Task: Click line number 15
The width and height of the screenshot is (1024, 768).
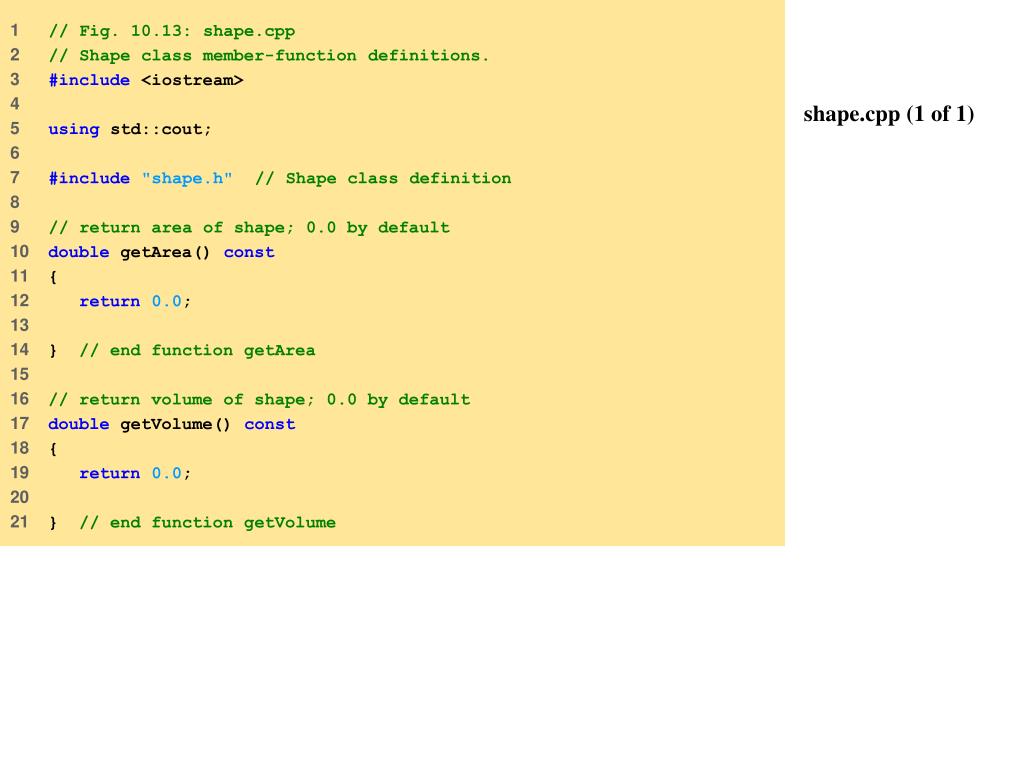Action: click(19, 374)
